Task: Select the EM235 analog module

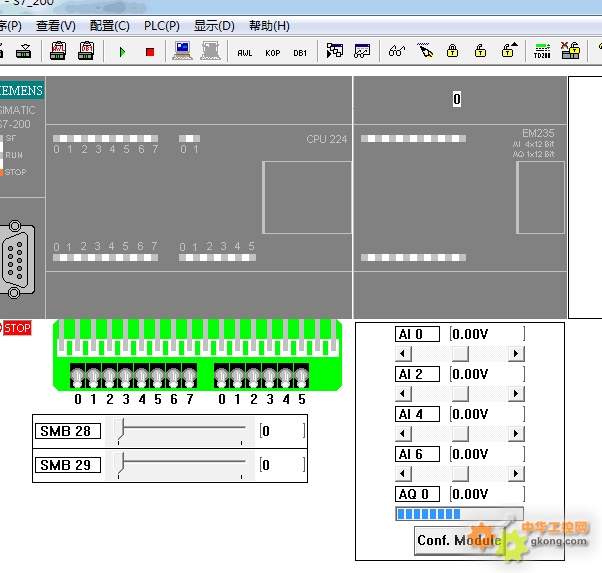Action: pos(460,197)
